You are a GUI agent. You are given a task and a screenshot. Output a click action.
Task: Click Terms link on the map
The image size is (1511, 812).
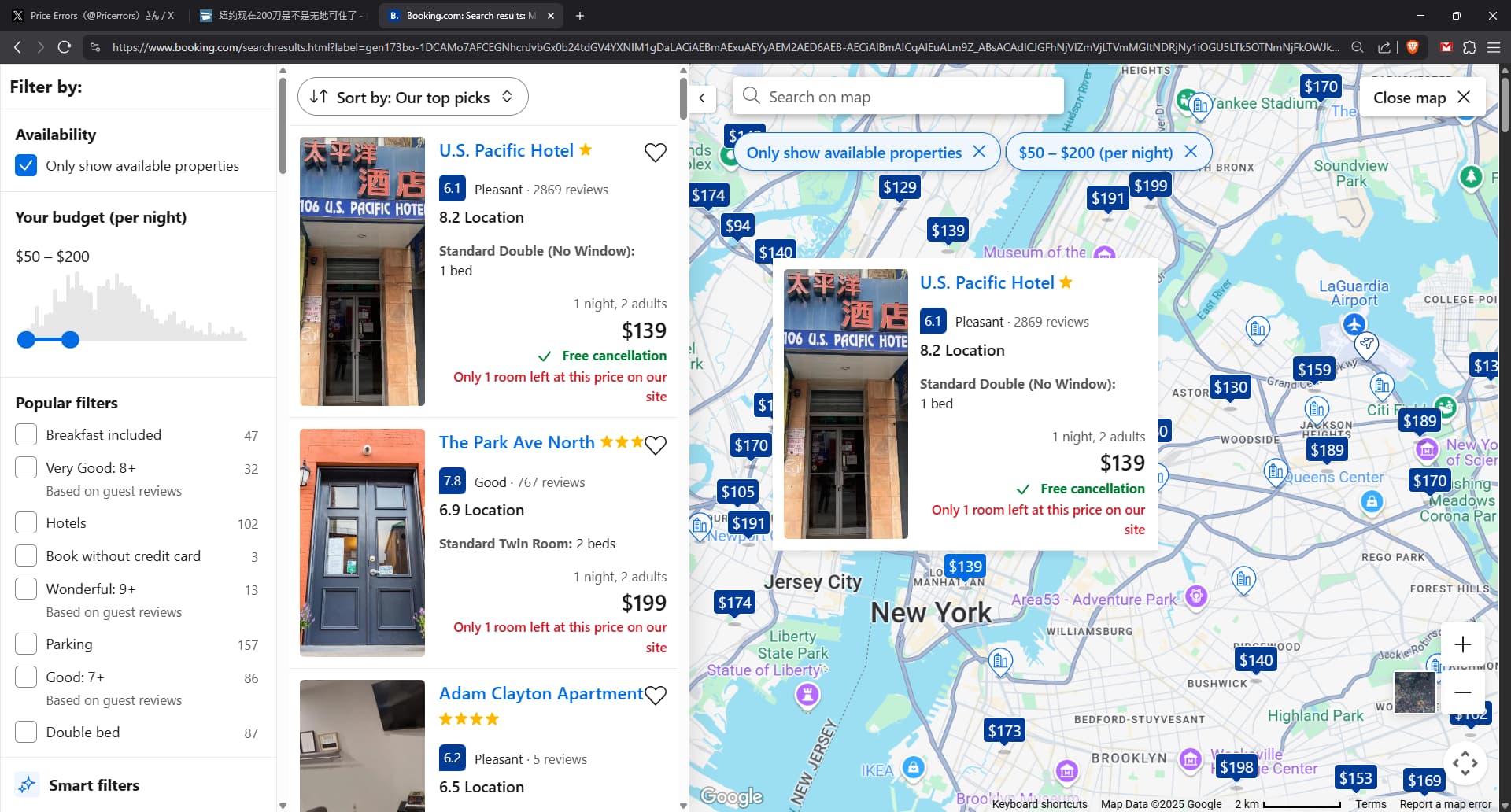pyautogui.click(x=1370, y=804)
